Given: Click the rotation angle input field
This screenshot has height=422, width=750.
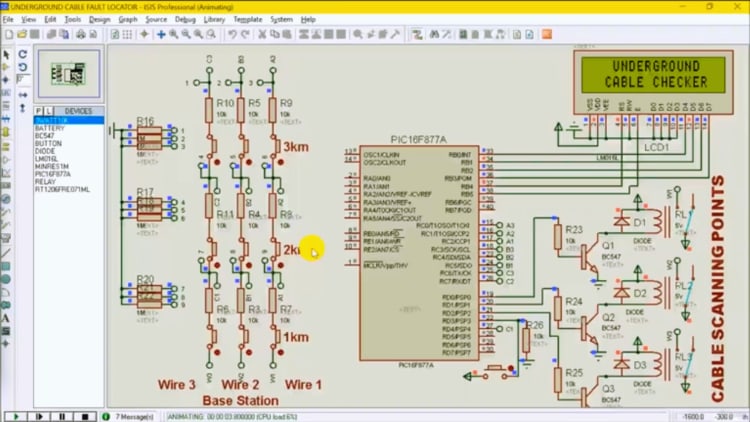Looking at the screenshot, I should pyautogui.click(x=23, y=79).
